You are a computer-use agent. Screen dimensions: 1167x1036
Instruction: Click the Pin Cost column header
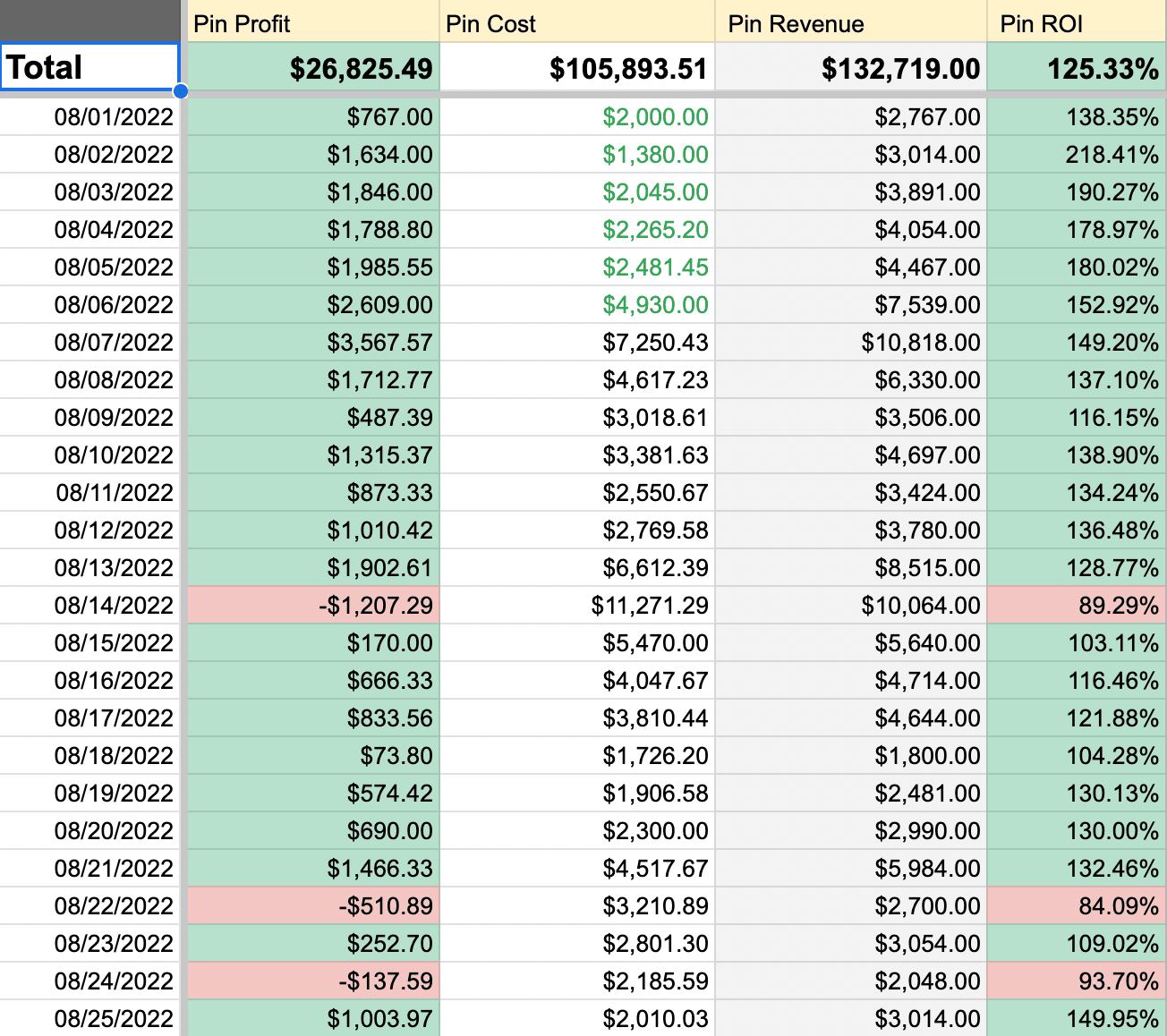click(577, 23)
